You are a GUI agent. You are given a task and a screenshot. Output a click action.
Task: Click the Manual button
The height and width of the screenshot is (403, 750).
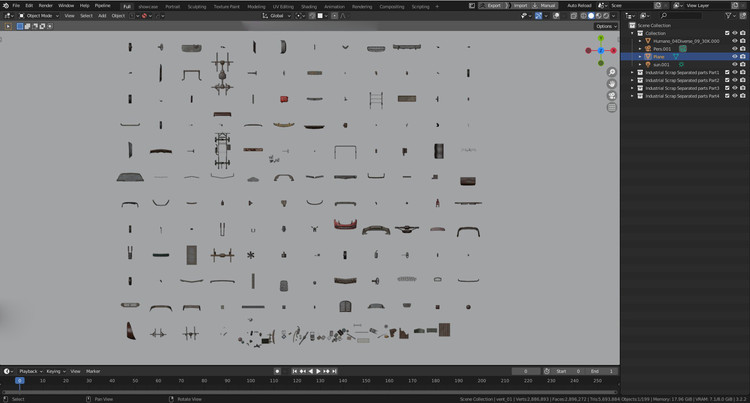tap(544, 6)
